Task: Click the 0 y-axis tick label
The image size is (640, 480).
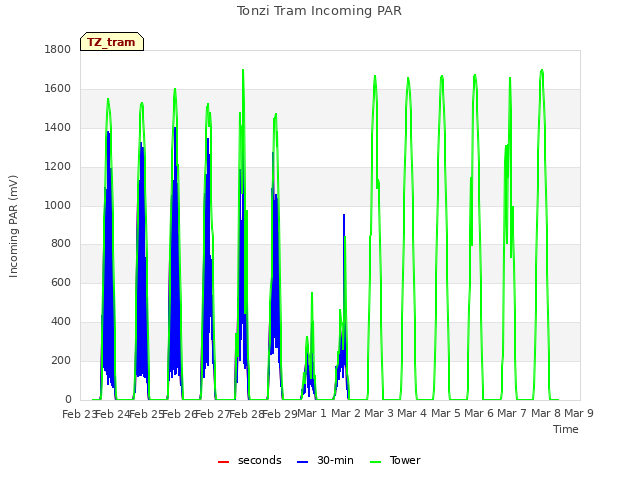Action: (68, 399)
